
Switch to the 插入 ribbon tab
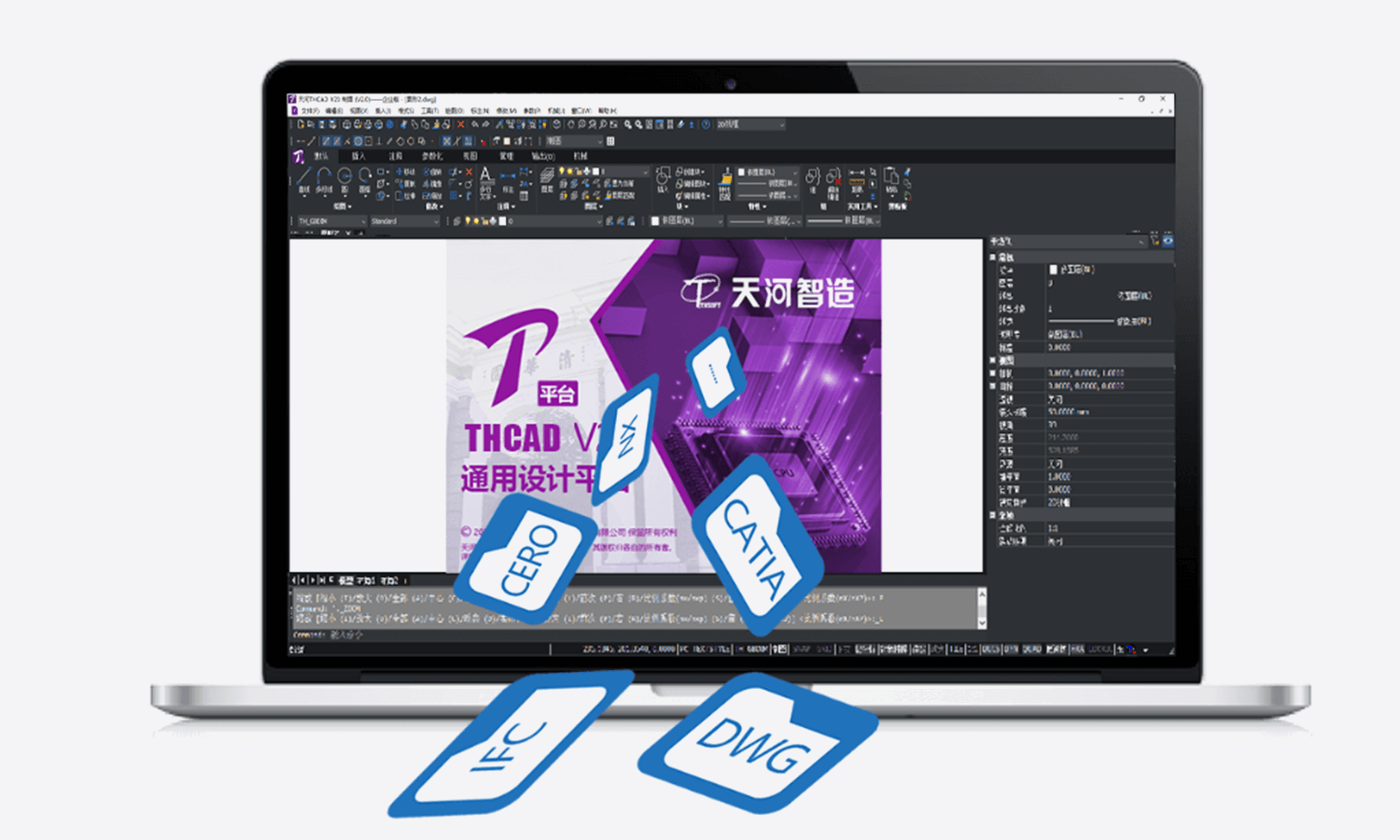(358, 157)
